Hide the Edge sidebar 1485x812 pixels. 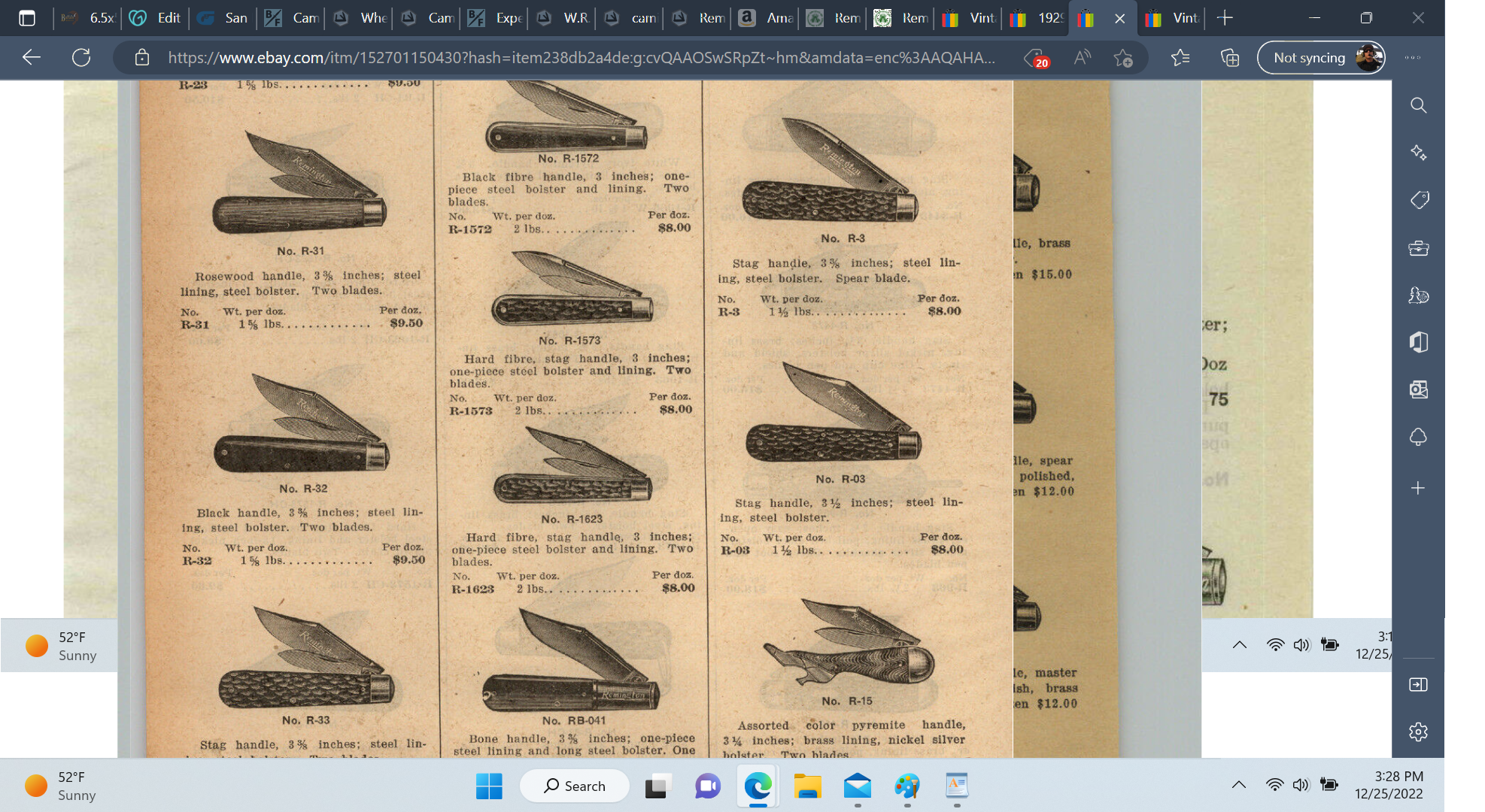1418,684
